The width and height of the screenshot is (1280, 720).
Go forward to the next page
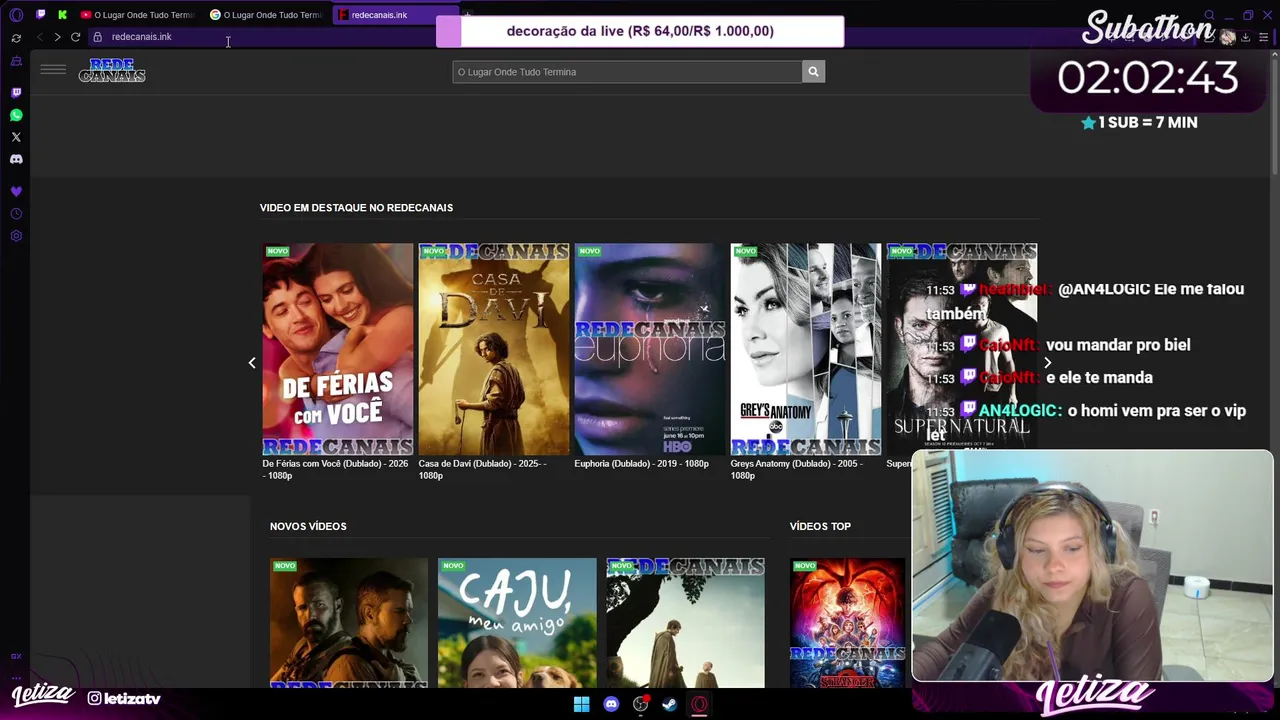(57, 37)
